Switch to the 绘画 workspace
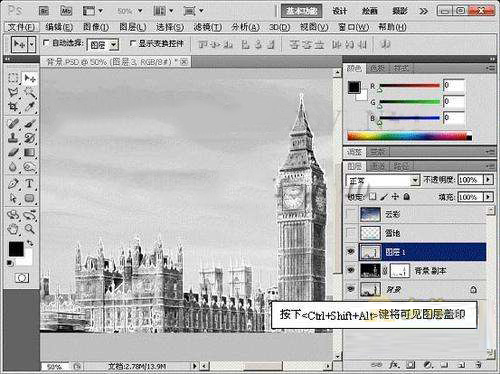Screen dimensions: 500x374 [x=370, y=11]
